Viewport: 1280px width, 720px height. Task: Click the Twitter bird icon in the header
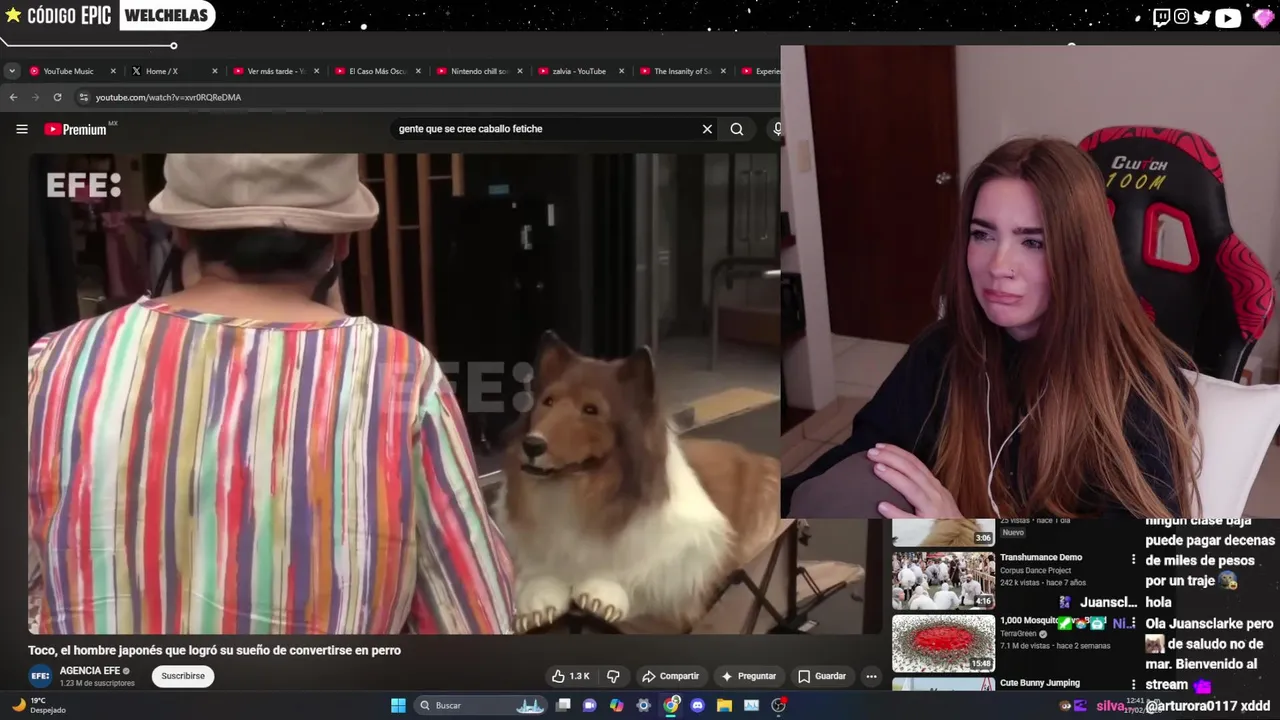[1202, 17]
